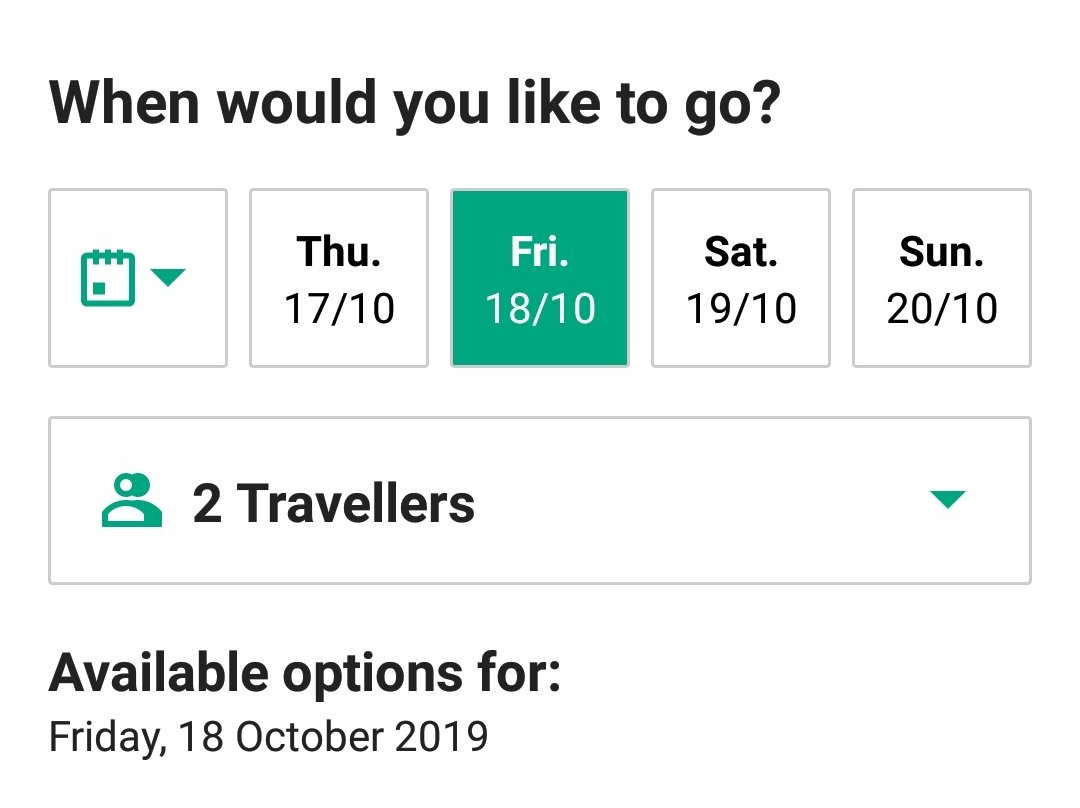Click the "17/10" date text
Image resolution: width=1080 pixels, height=808 pixels.
[339, 308]
